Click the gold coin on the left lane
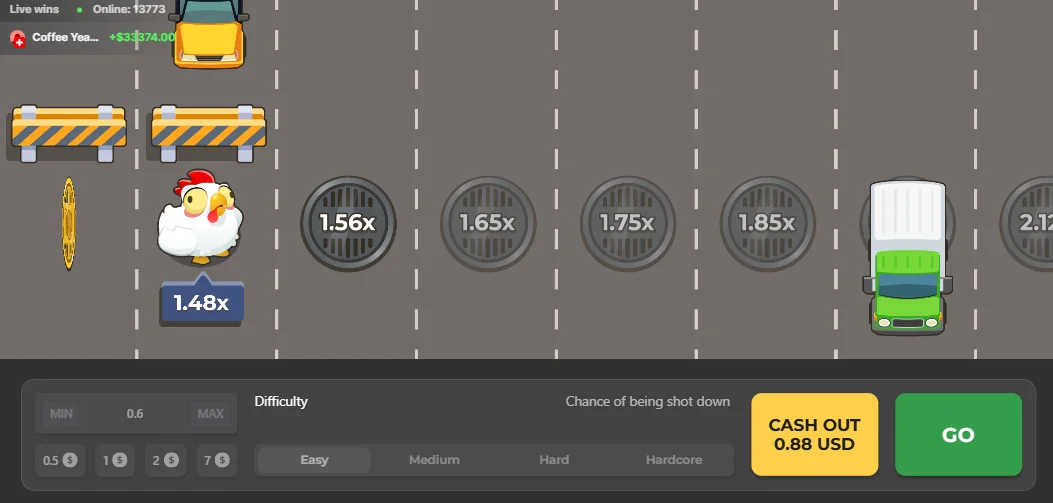The image size is (1053, 503). 68,224
